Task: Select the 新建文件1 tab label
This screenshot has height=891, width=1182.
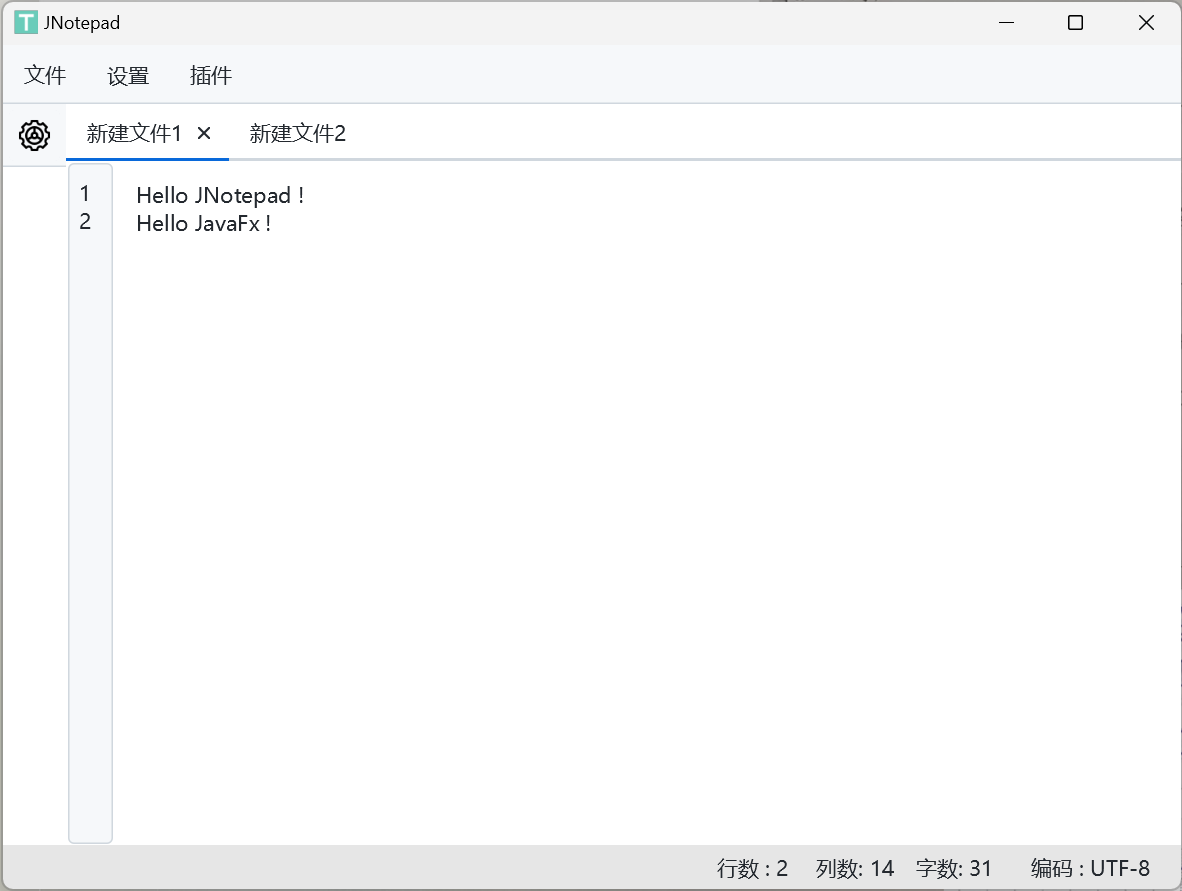Action: 134,133
